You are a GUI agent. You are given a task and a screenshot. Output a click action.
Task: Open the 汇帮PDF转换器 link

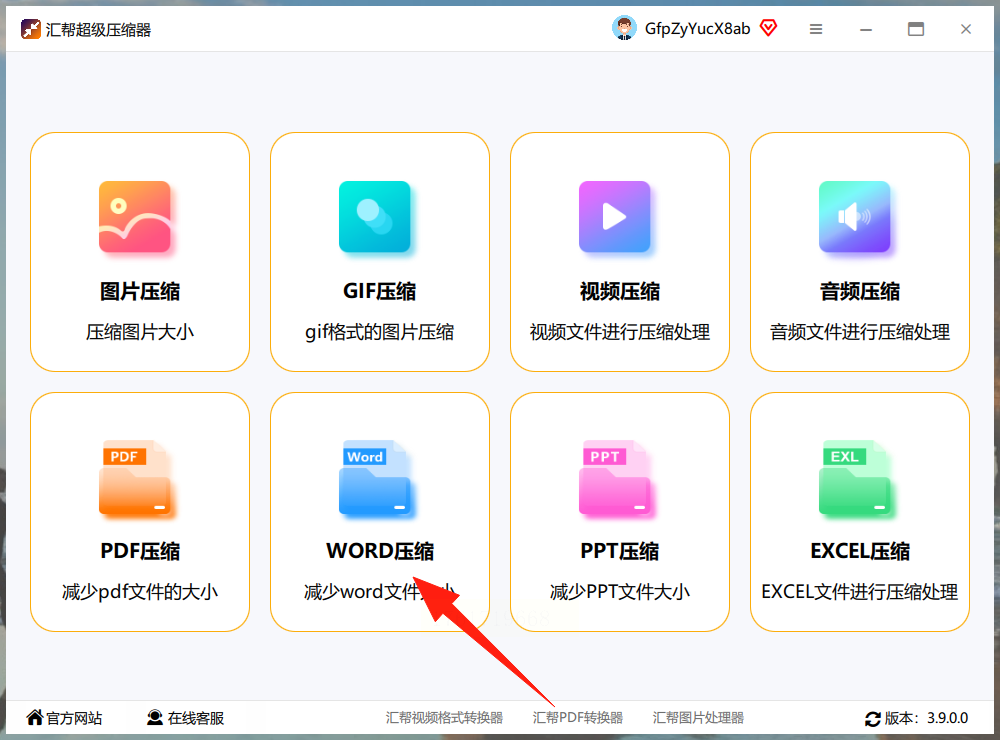(x=578, y=718)
